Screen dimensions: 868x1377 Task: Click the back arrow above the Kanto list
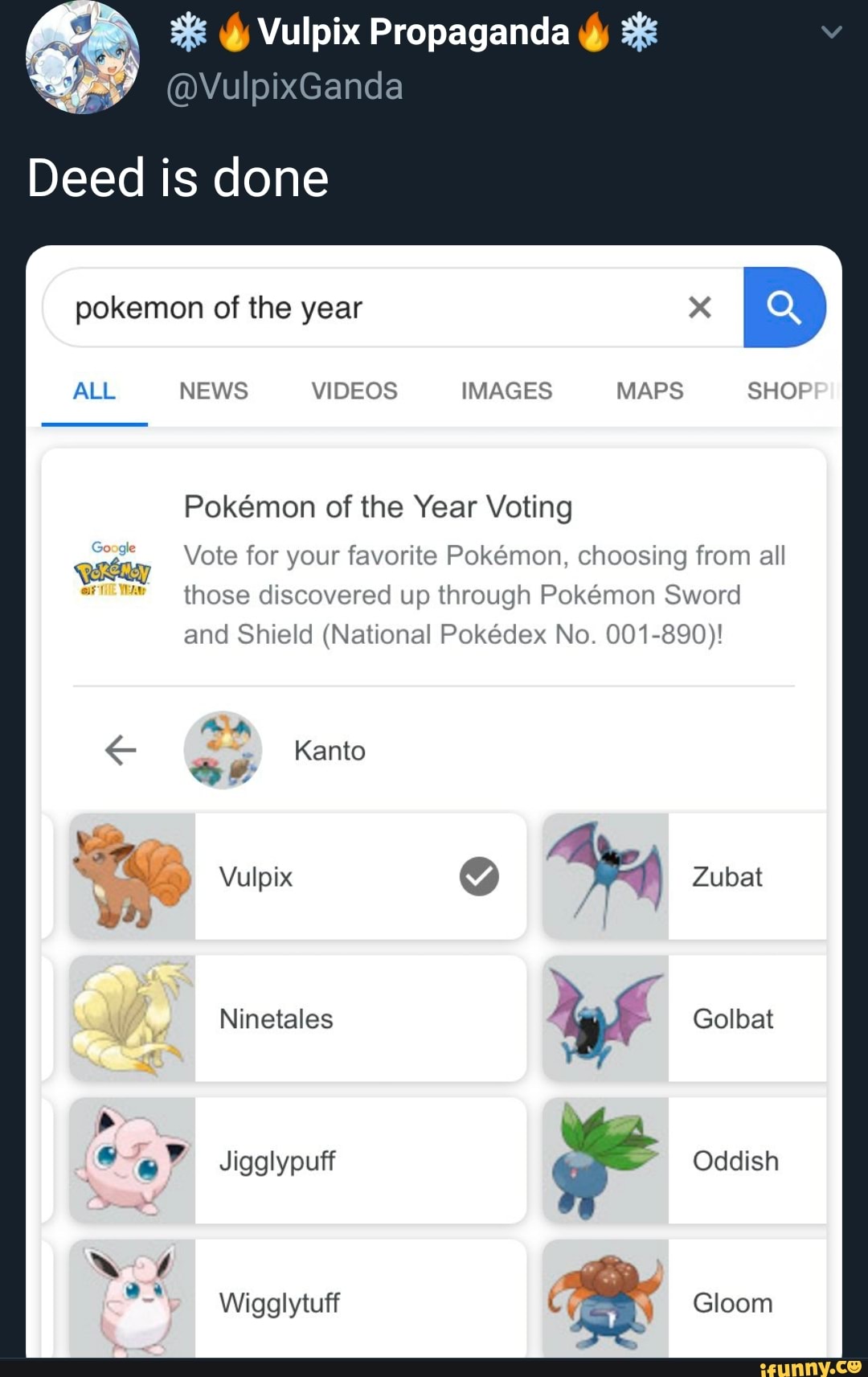click(119, 750)
